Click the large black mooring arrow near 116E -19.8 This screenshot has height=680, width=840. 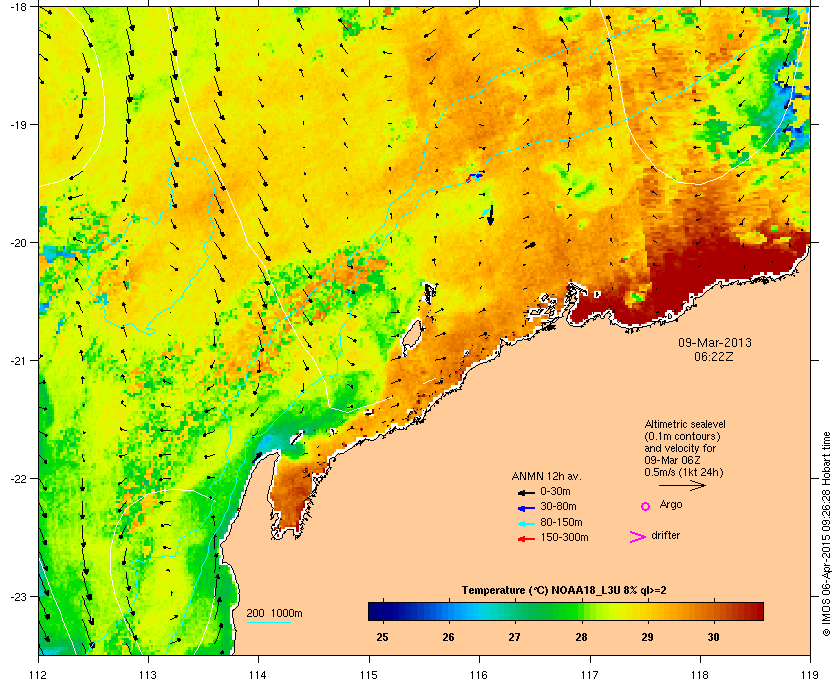(x=490, y=215)
